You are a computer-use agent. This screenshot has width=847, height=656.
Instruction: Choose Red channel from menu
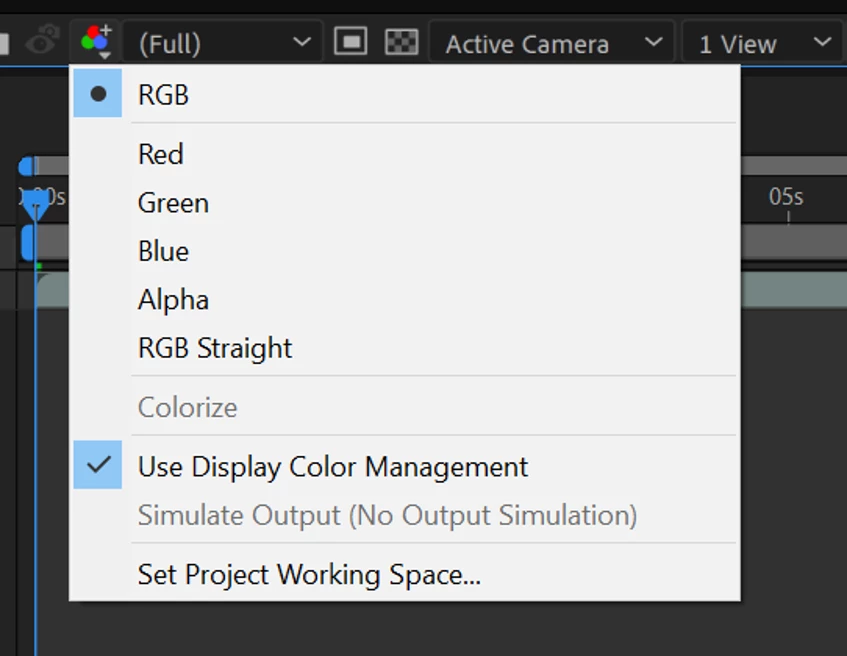161,154
